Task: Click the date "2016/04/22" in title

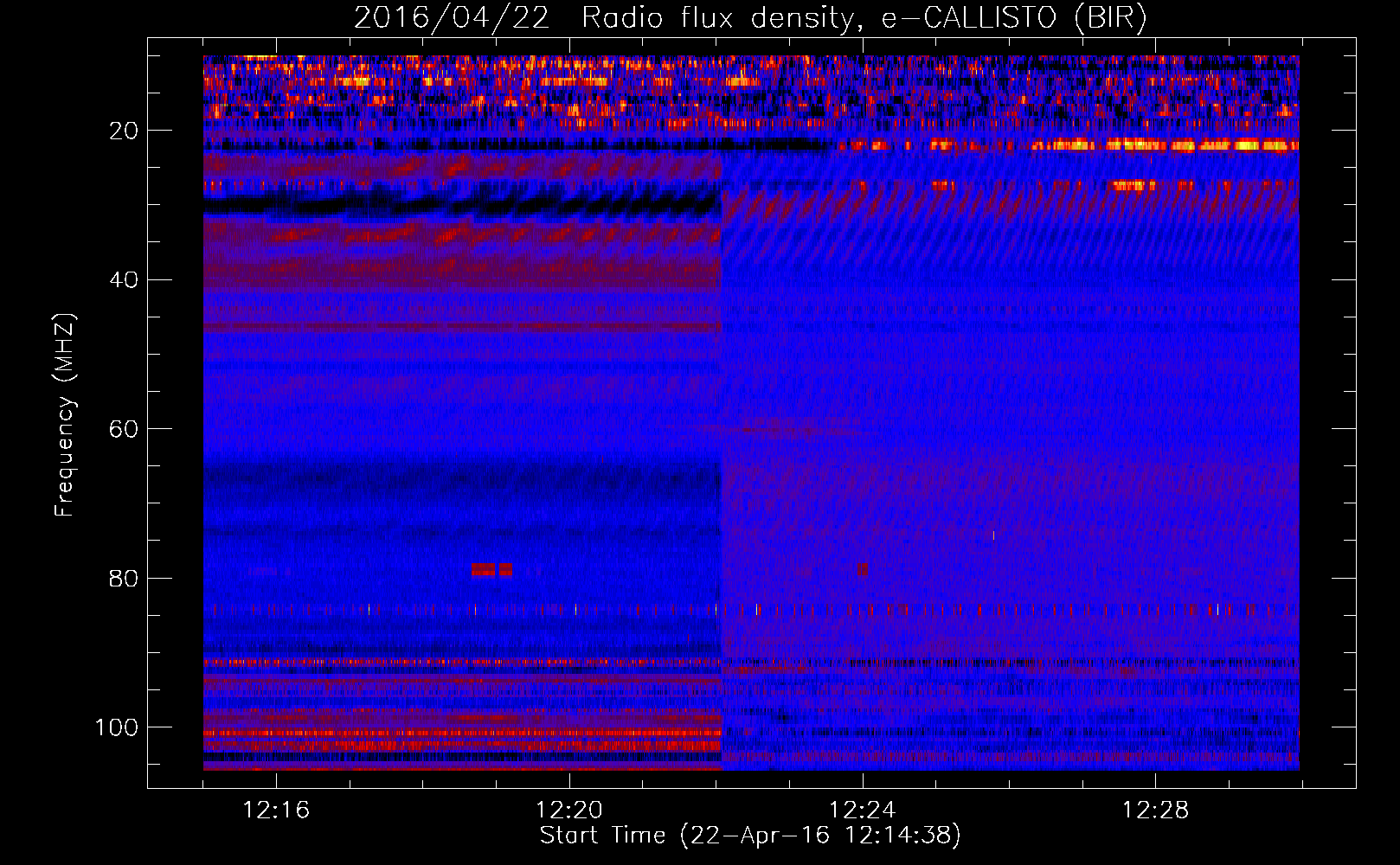Action: point(452,18)
